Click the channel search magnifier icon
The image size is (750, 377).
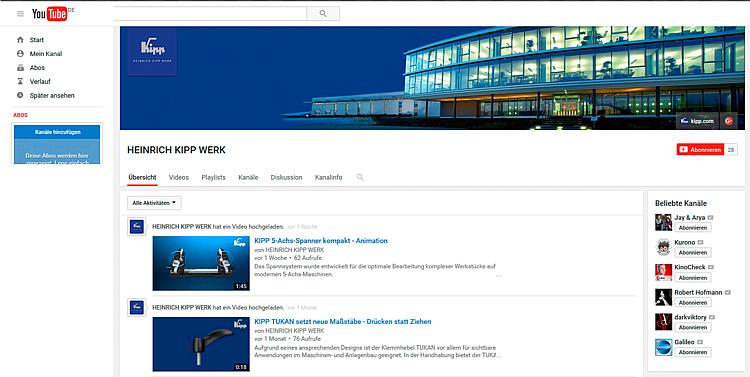pos(360,177)
